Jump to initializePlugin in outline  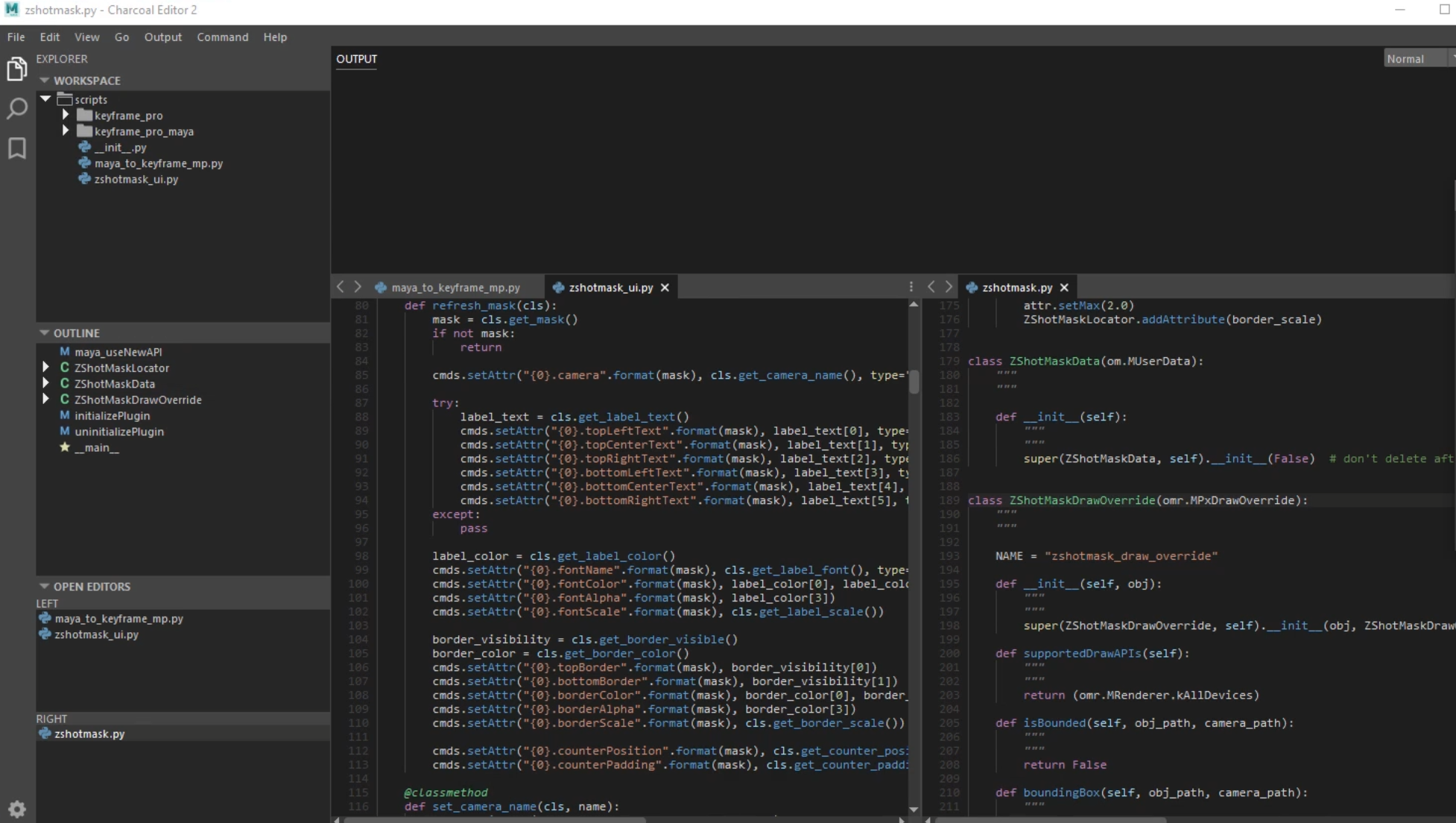click(112, 415)
